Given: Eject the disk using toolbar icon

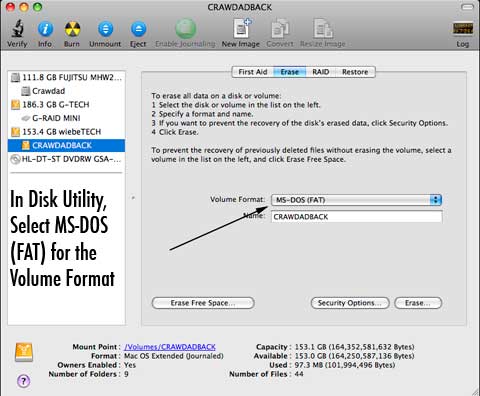Looking at the screenshot, I should 138,29.
